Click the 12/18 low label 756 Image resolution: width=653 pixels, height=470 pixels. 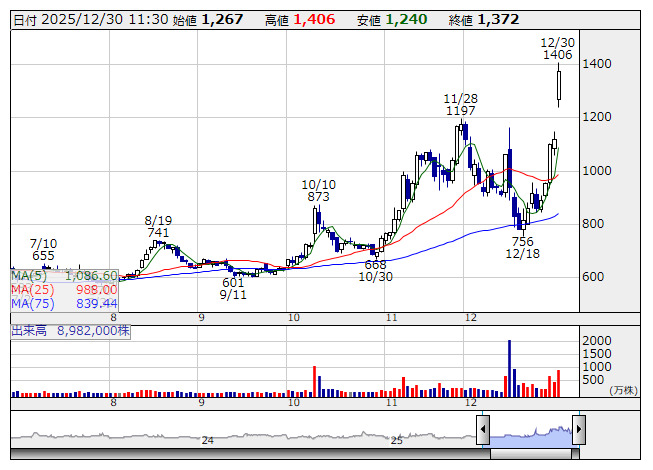click(x=522, y=241)
